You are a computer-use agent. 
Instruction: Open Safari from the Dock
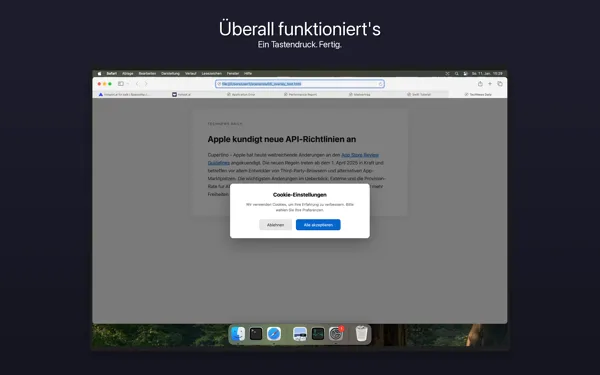pos(274,334)
